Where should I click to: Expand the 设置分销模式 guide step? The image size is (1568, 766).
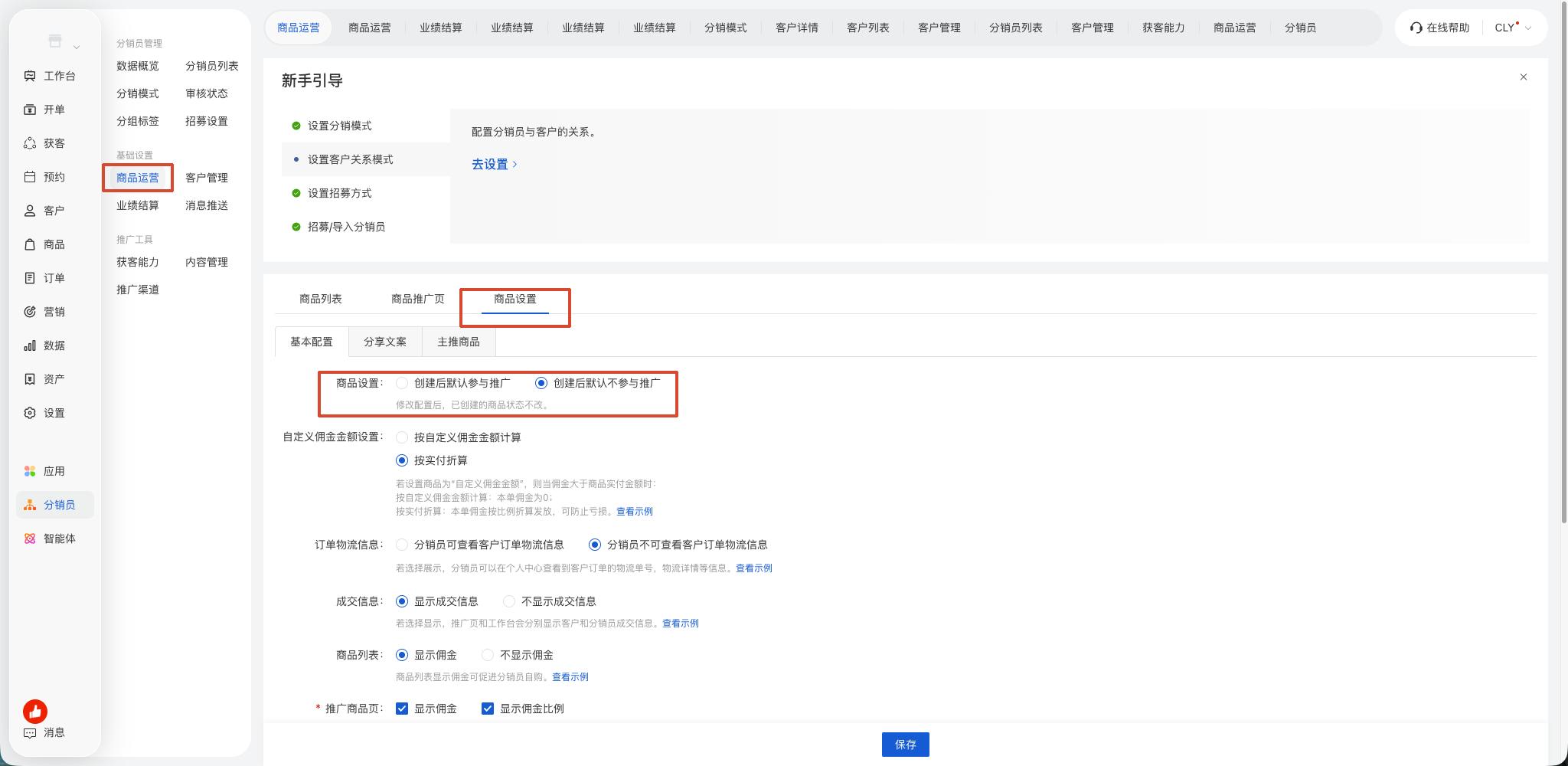[x=366, y=126]
